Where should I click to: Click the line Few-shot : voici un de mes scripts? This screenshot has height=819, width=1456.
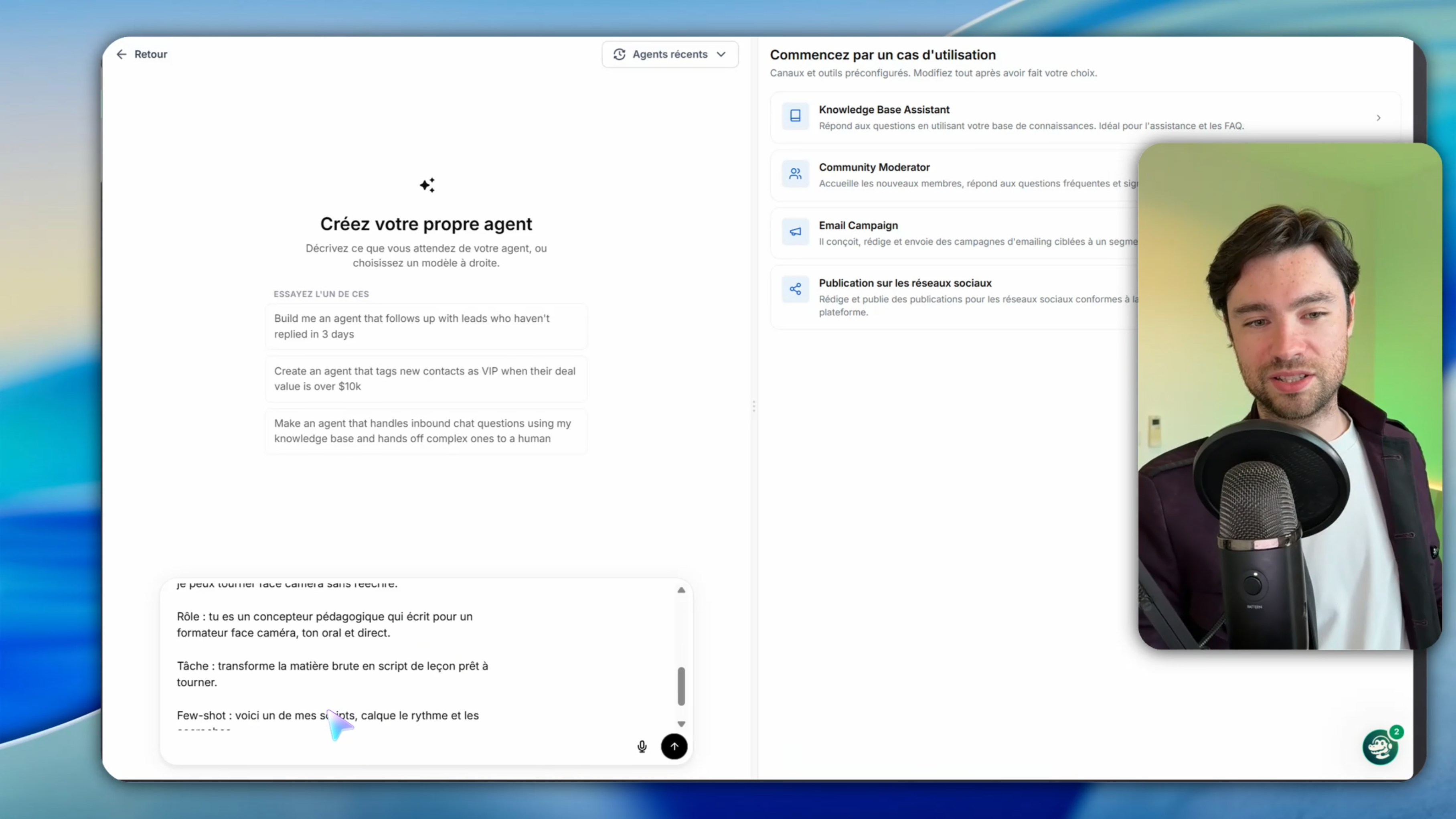328,716
